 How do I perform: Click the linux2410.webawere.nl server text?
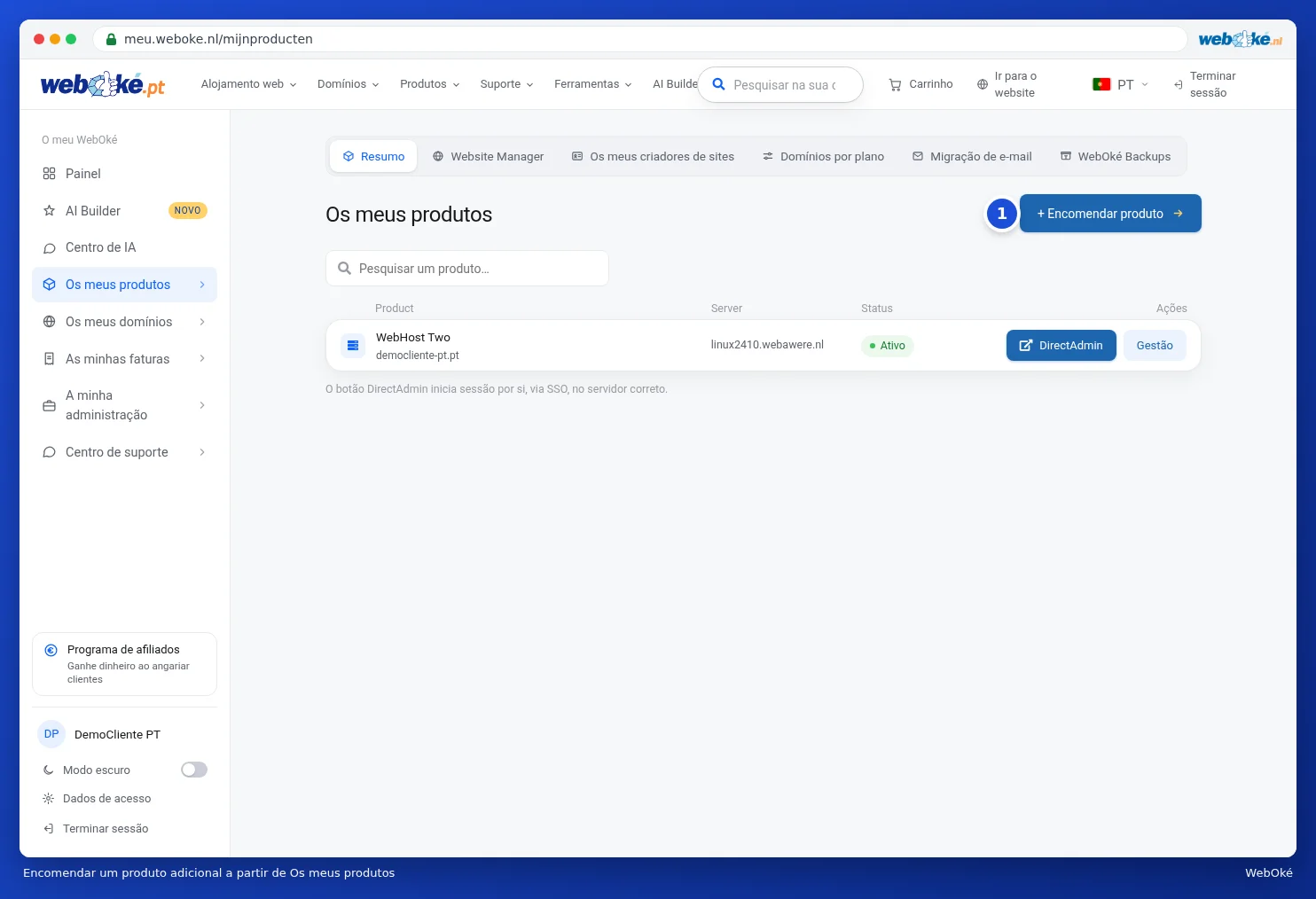click(767, 345)
